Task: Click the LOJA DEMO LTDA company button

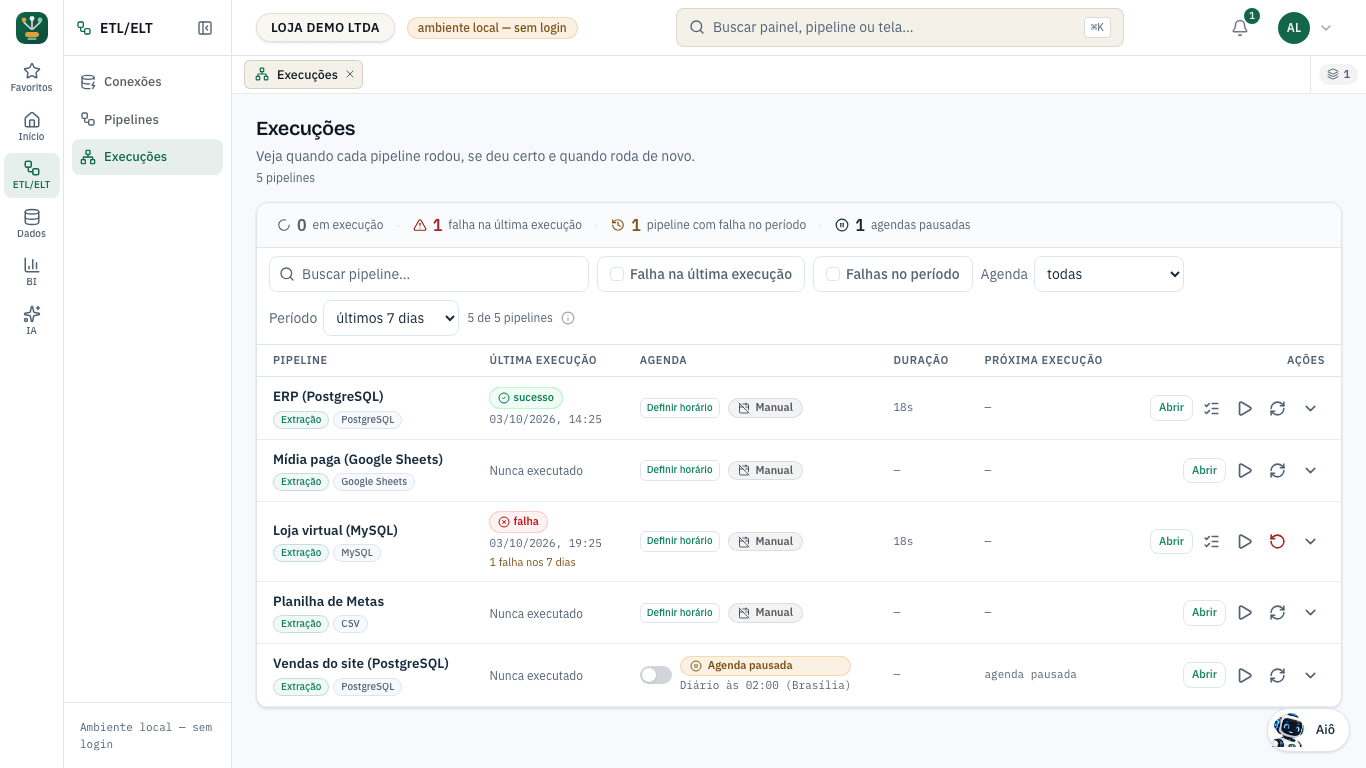Action: point(325,28)
